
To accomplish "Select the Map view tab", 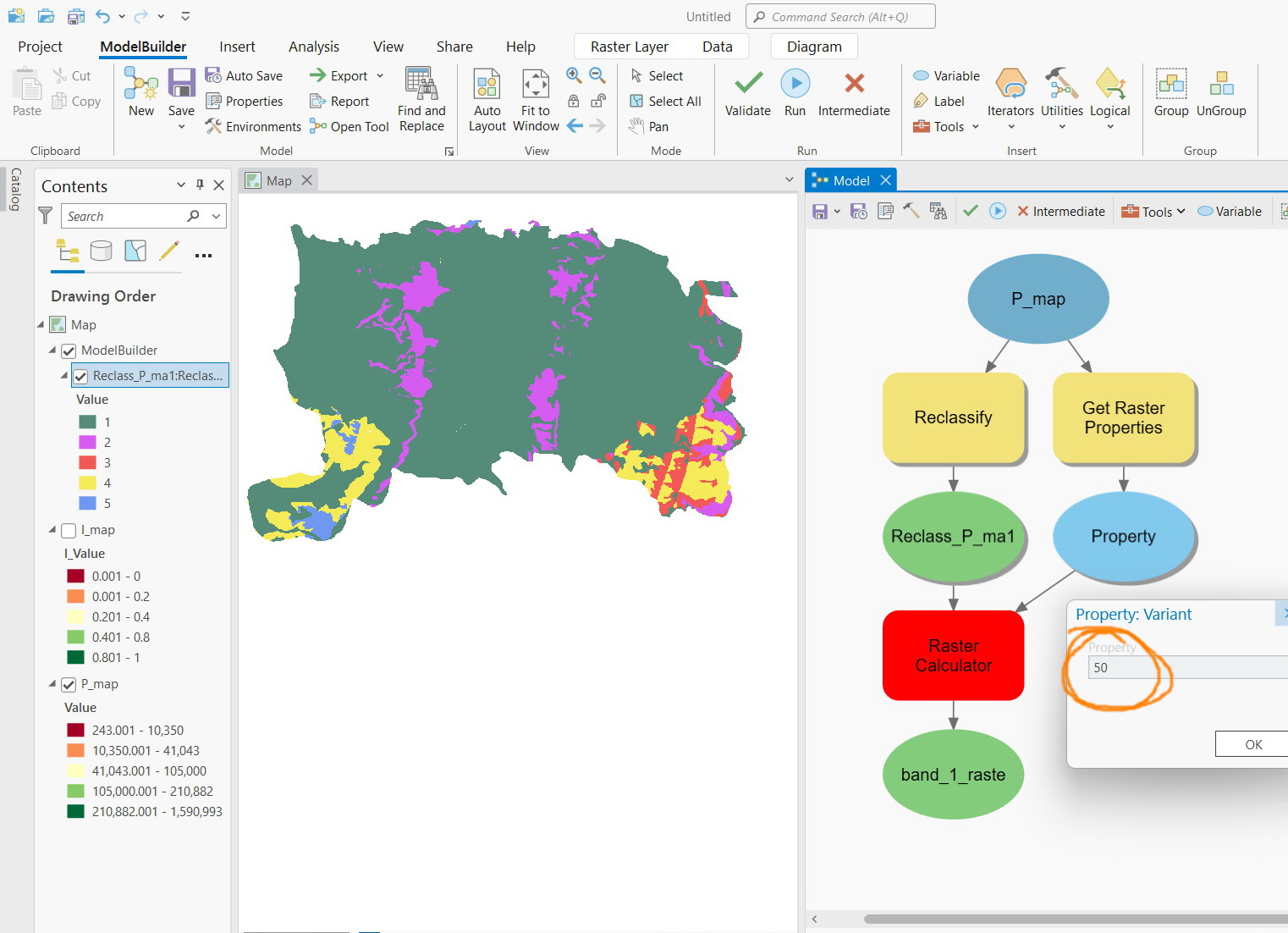I will point(278,179).
